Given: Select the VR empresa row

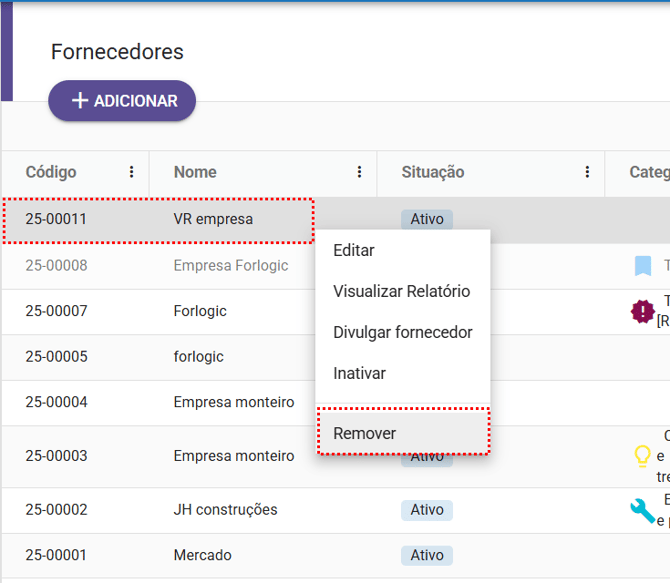Looking at the screenshot, I should point(213,219).
